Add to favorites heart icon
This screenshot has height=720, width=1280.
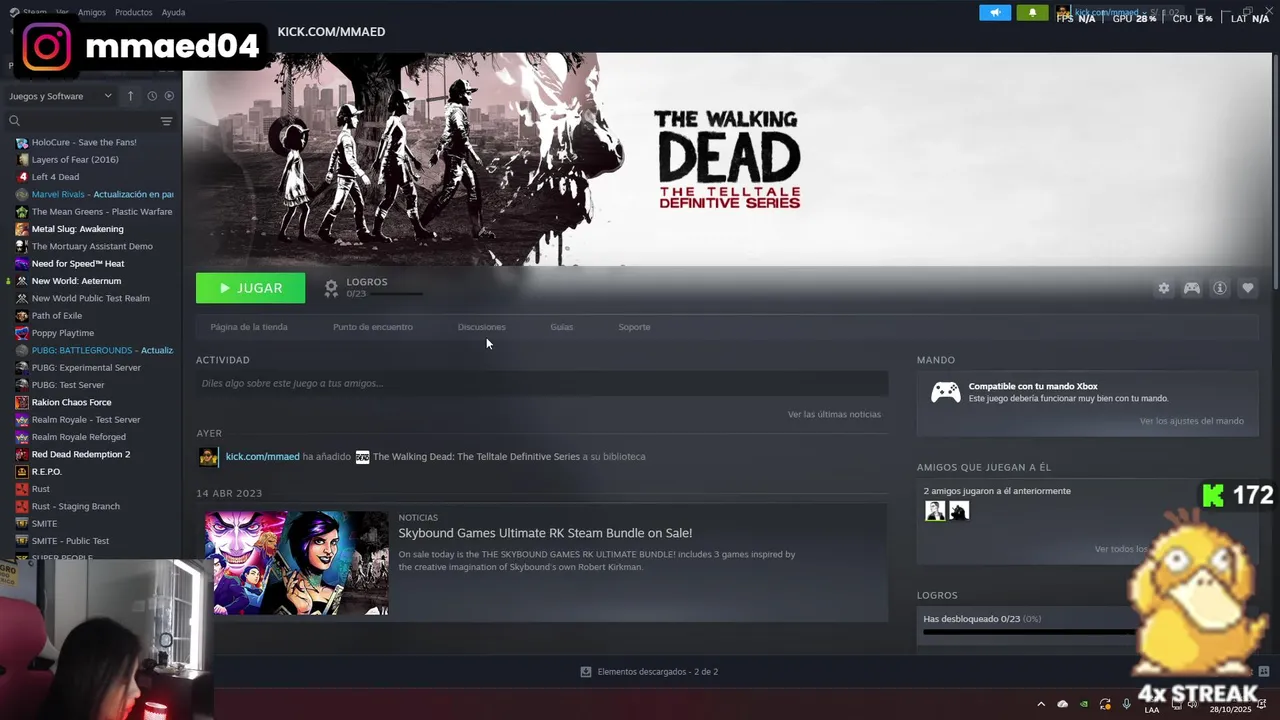click(x=1248, y=288)
